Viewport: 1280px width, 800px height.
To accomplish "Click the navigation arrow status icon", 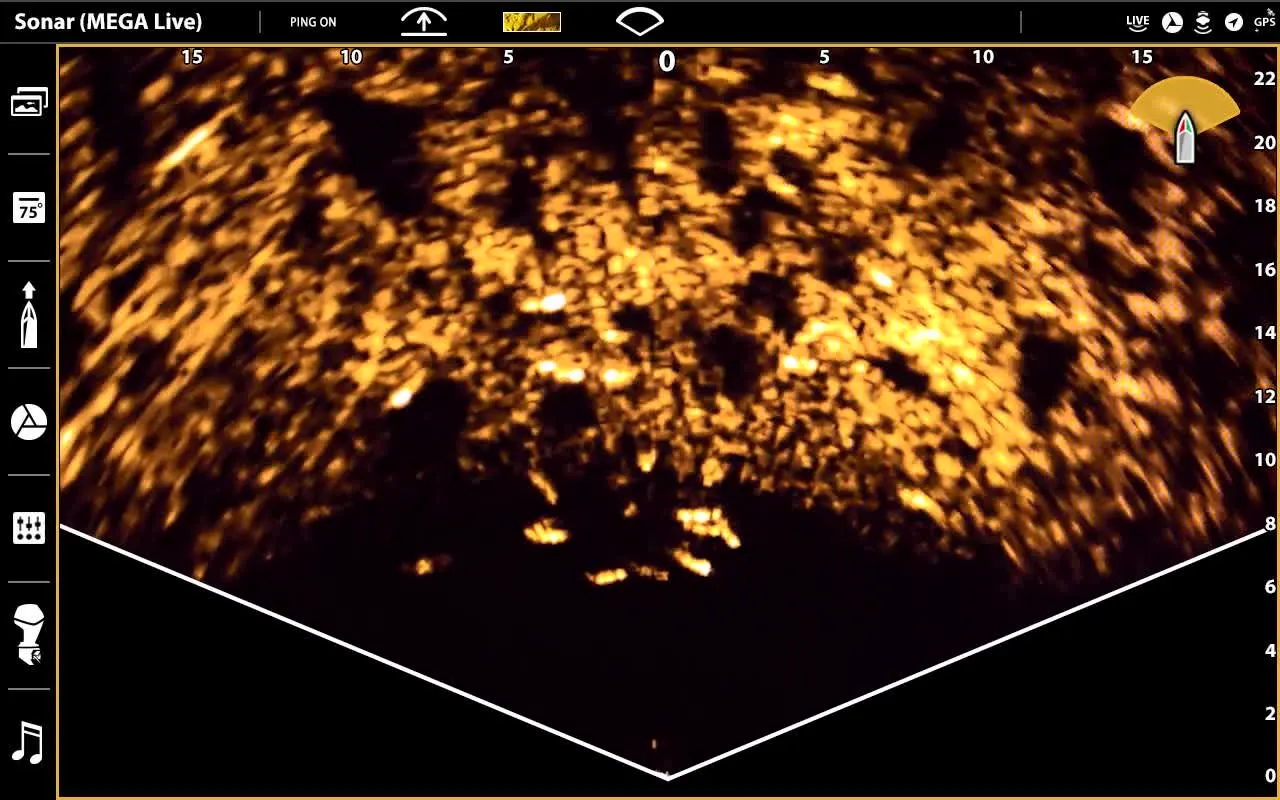I will pos(1234,22).
